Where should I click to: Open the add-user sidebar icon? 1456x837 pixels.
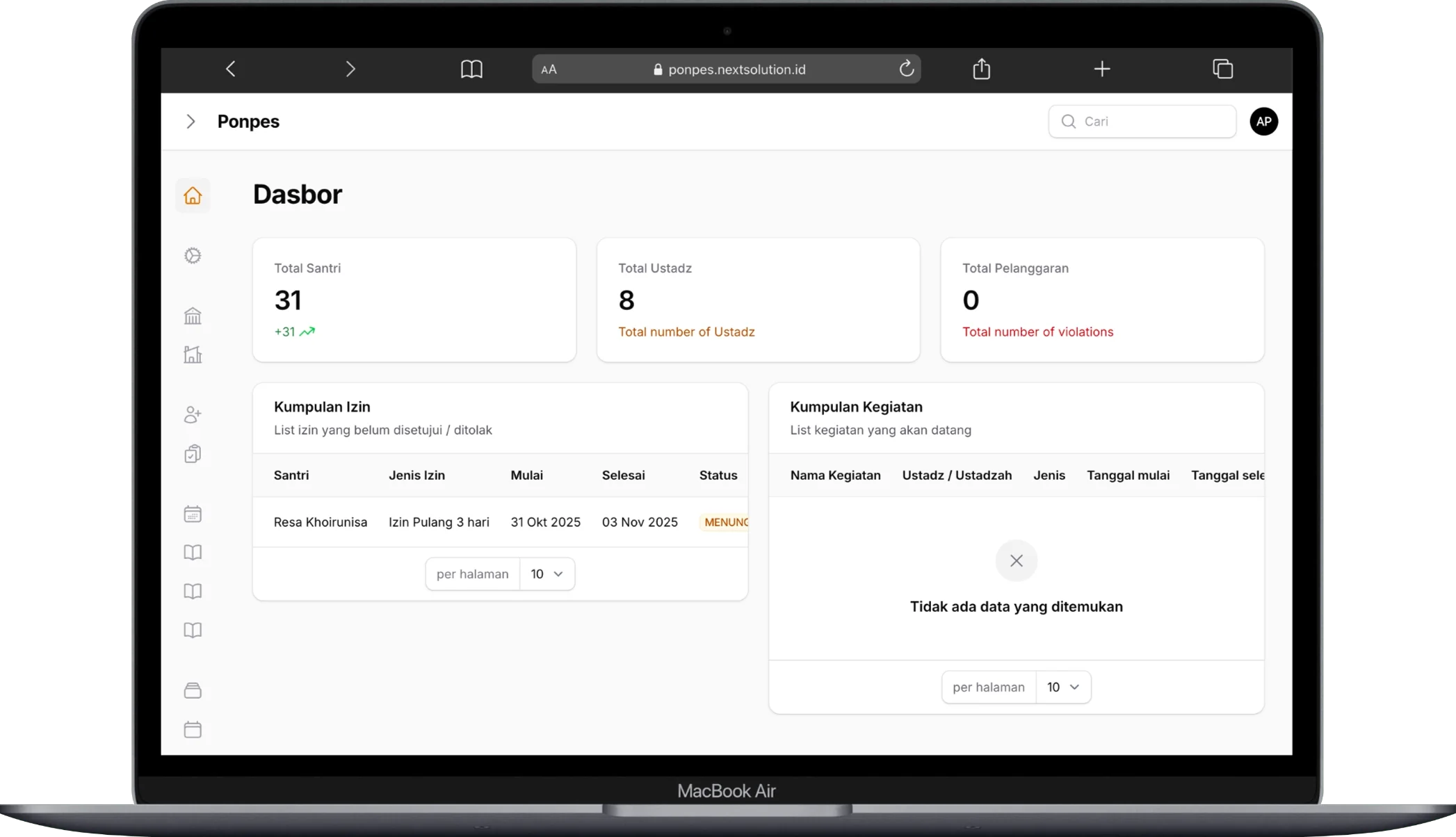(193, 415)
